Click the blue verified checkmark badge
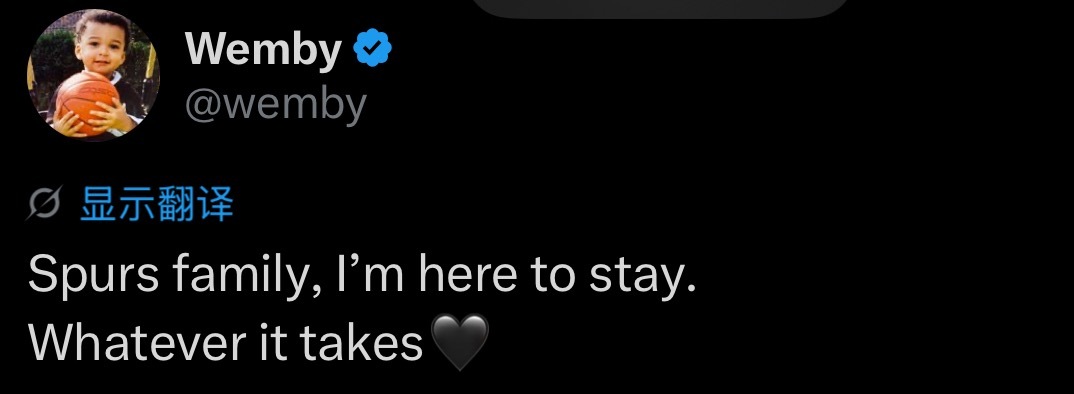 pyautogui.click(x=372, y=47)
